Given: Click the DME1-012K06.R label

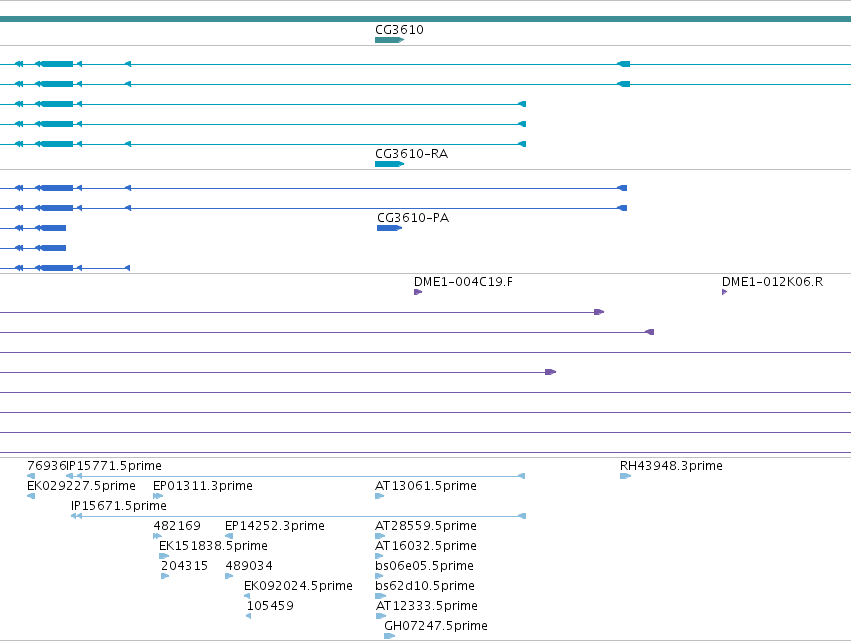Looking at the screenshot, I should (772, 282).
